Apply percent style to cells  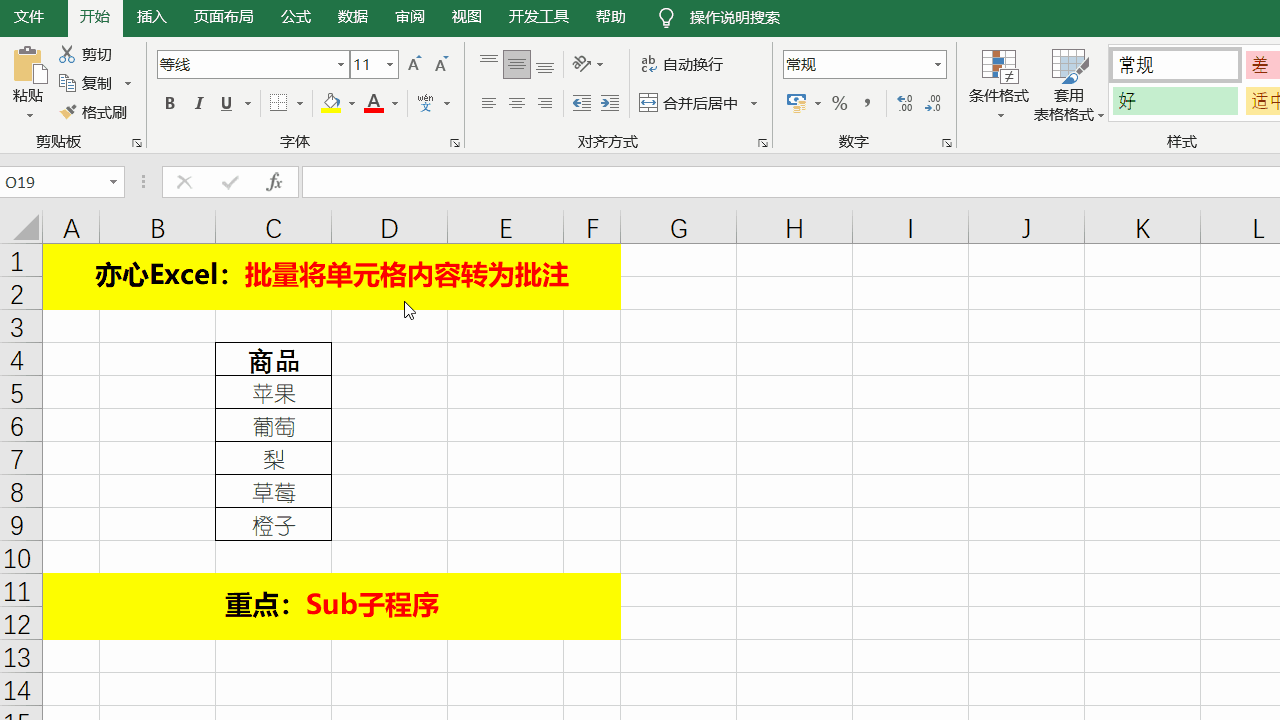pyautogui.click(x=840, y=103)
